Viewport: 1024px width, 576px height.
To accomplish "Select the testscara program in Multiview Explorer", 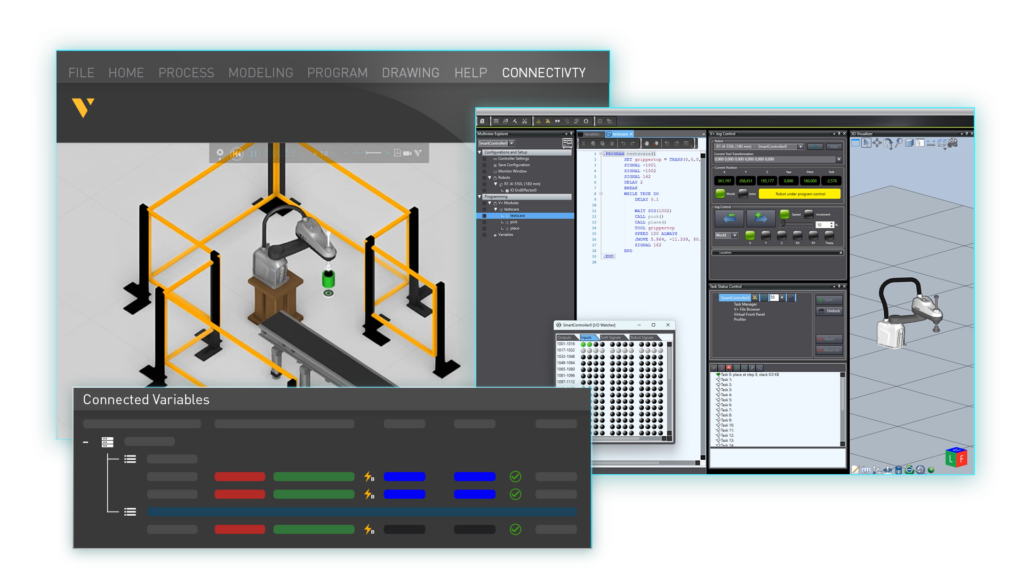I will tap(520, 215).
